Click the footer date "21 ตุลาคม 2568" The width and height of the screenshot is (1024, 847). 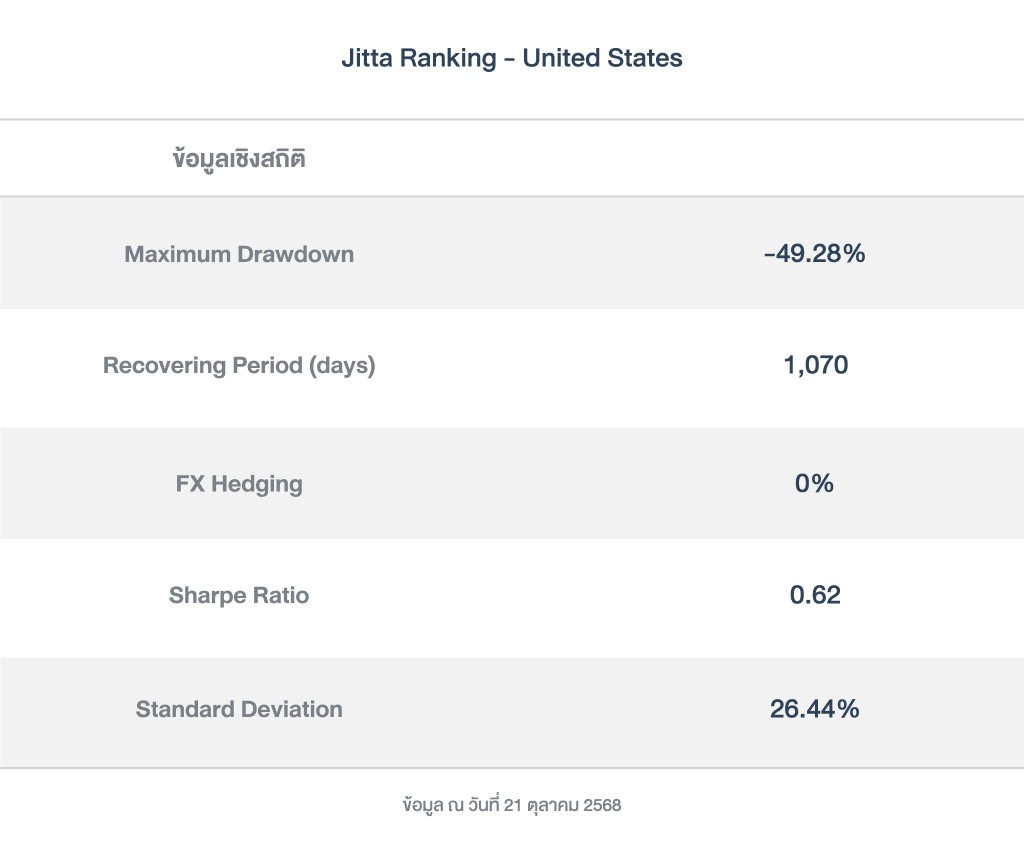point(563,805)
